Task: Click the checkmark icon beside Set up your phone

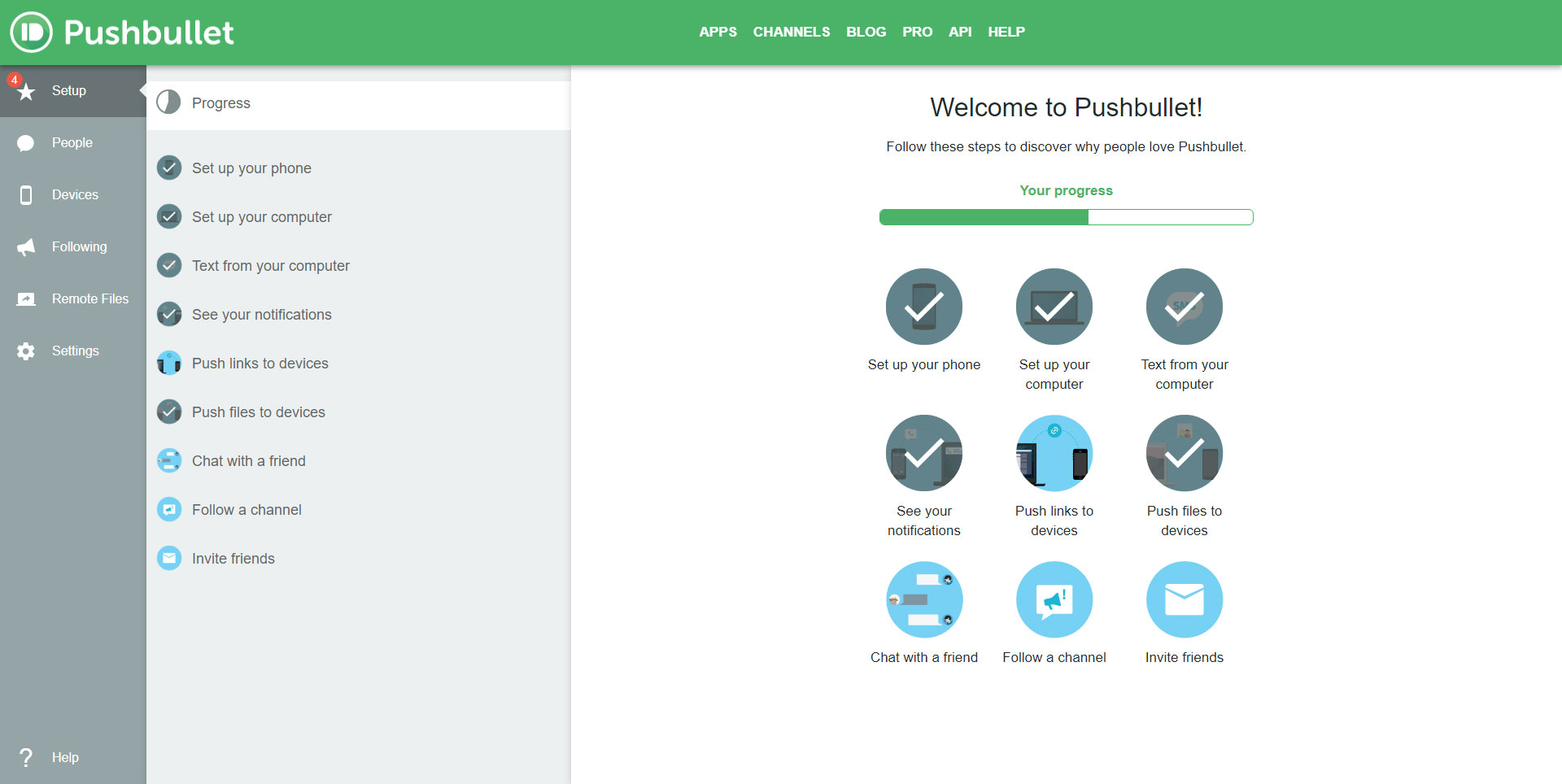Action: point(169,168)
